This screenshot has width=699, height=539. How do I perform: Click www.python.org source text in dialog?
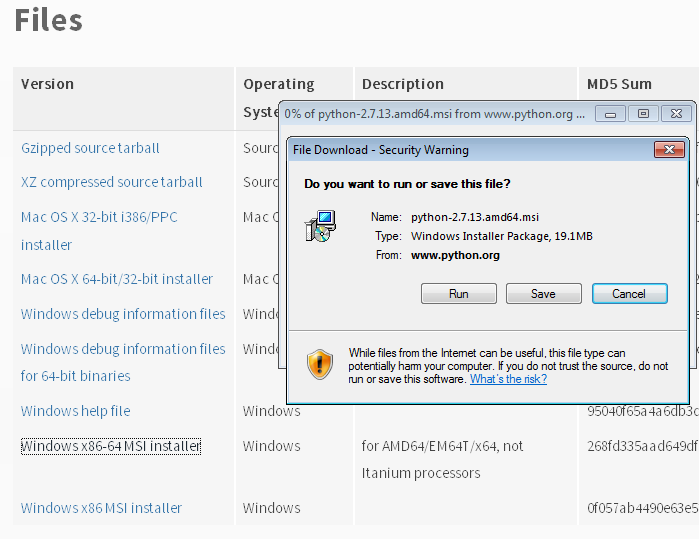coord(455,255)
